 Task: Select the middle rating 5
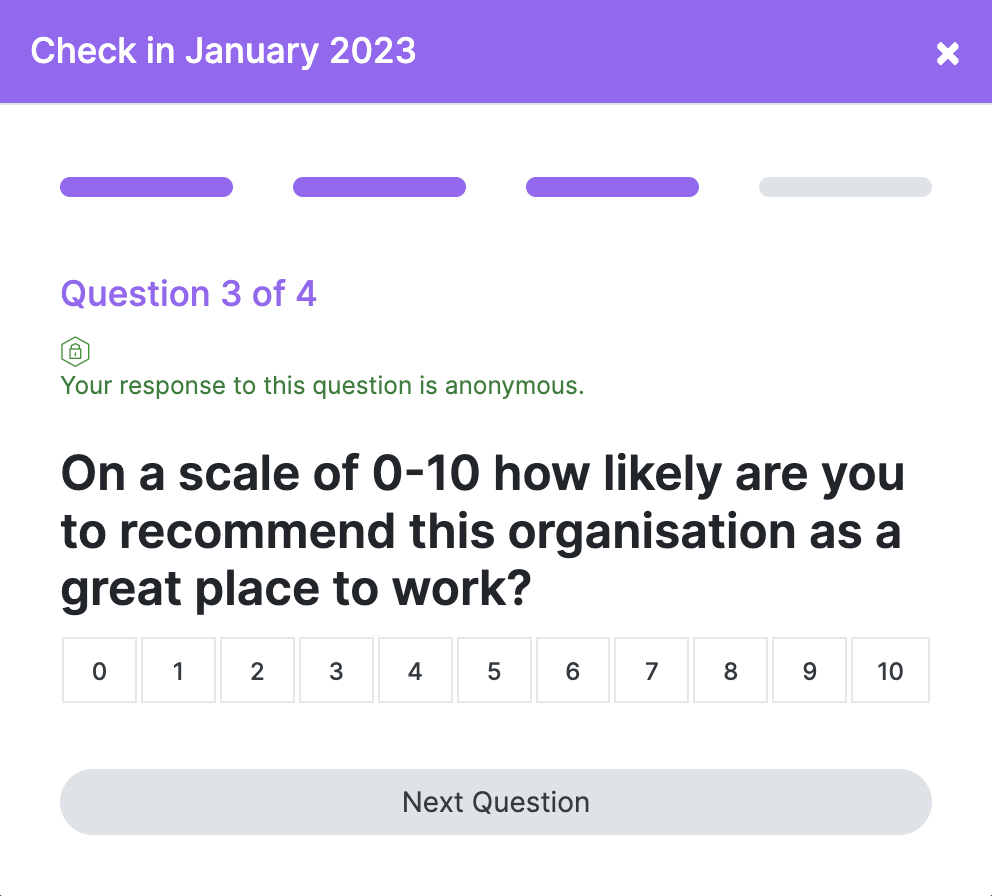point(494,670)
